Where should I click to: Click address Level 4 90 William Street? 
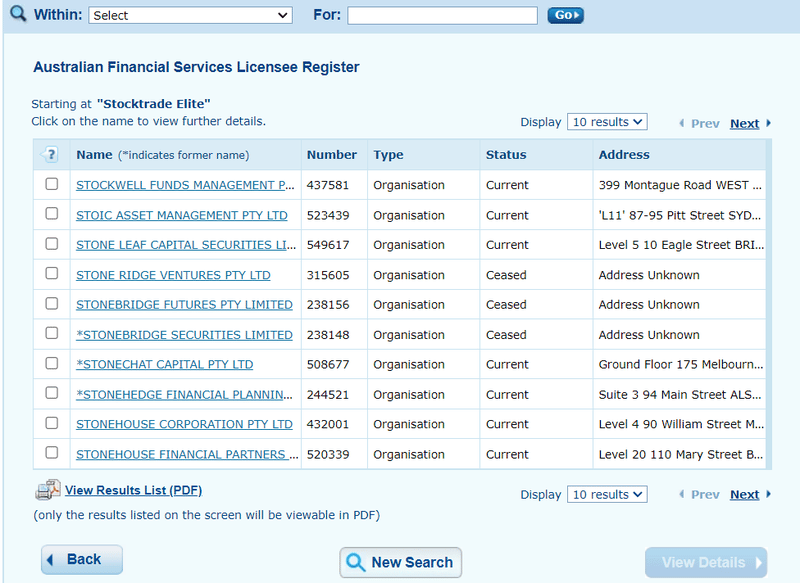681,424
